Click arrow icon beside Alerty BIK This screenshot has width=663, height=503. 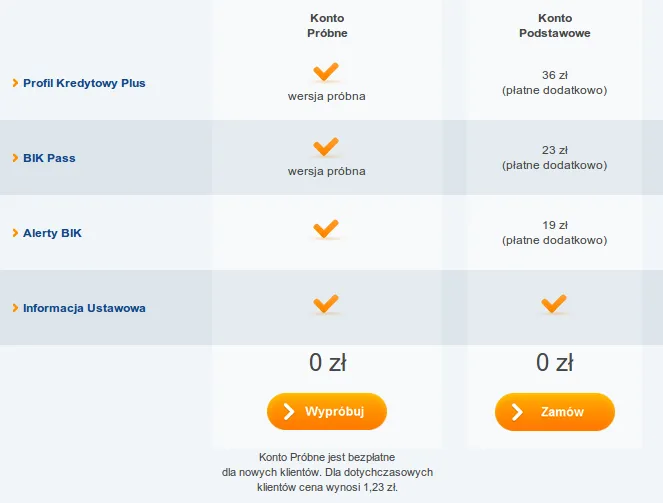(x=15, y=233)
